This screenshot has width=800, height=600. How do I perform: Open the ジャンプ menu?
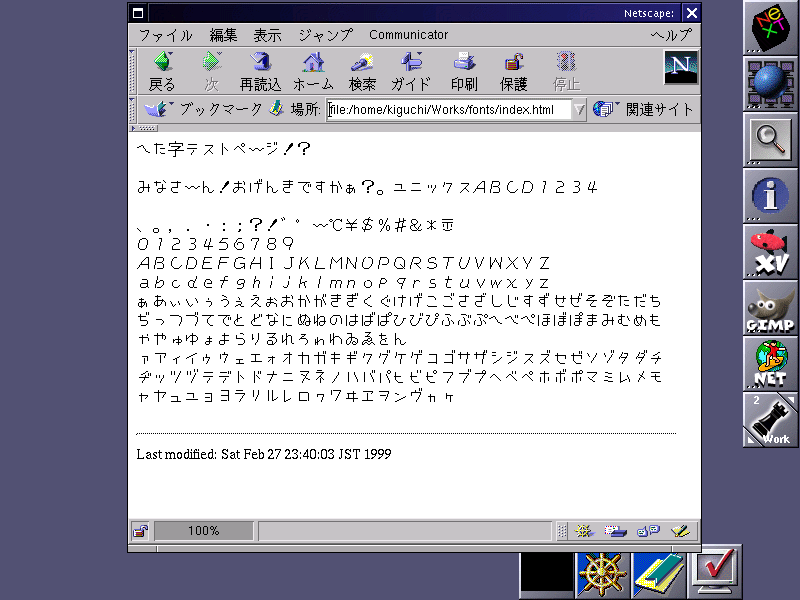point(326,35)
